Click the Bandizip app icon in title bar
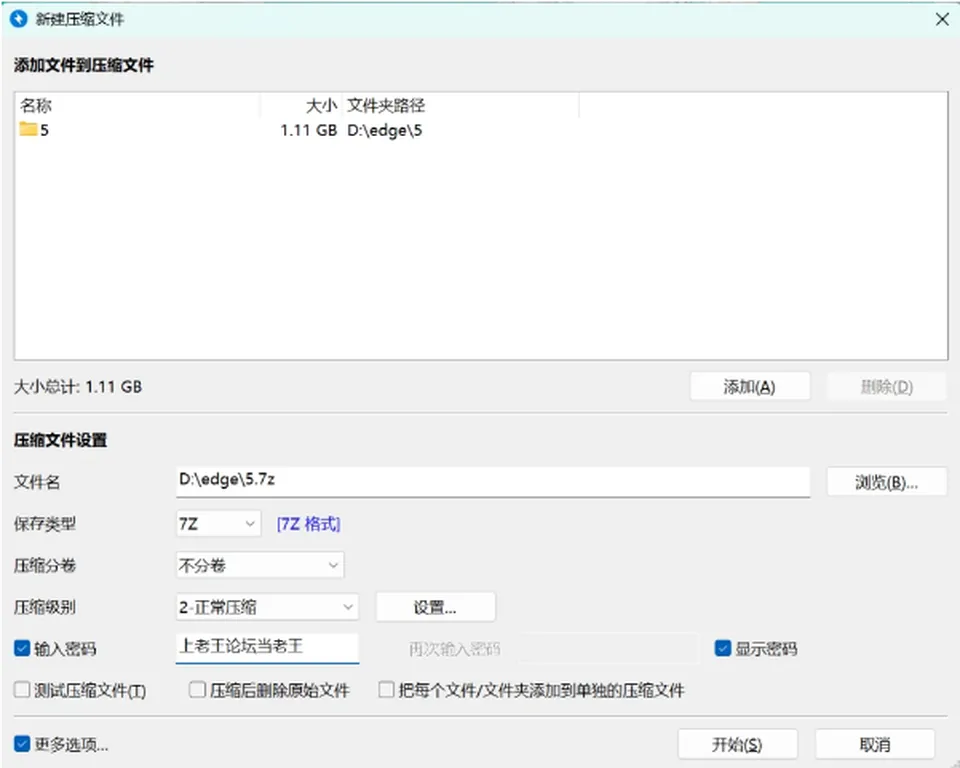The height and width of the screenshot is (768, 960). [x=19, y=19]
